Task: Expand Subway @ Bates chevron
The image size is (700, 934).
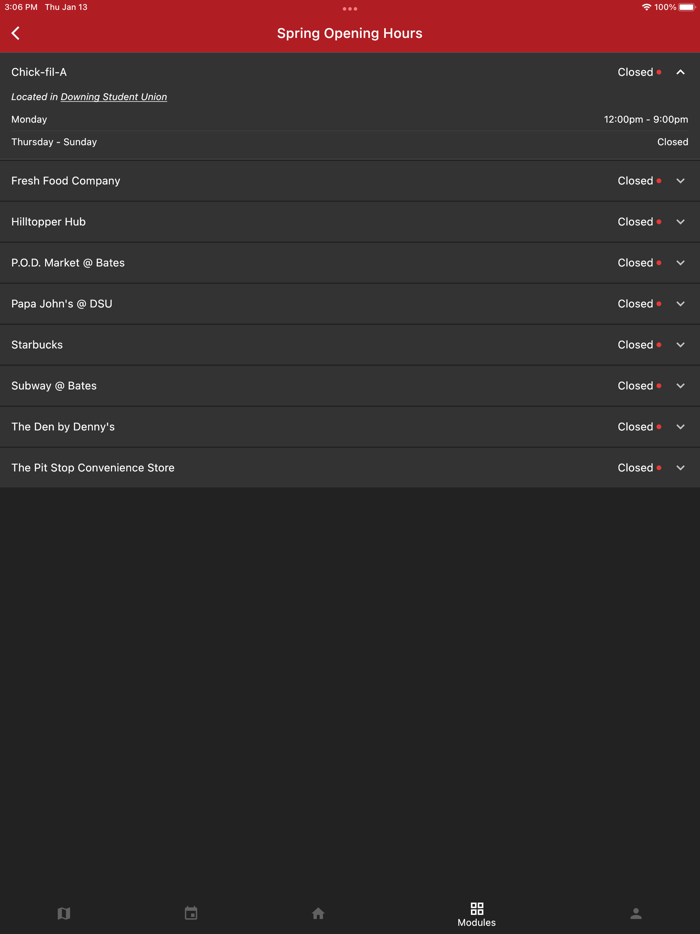Action: coord(680,386)
